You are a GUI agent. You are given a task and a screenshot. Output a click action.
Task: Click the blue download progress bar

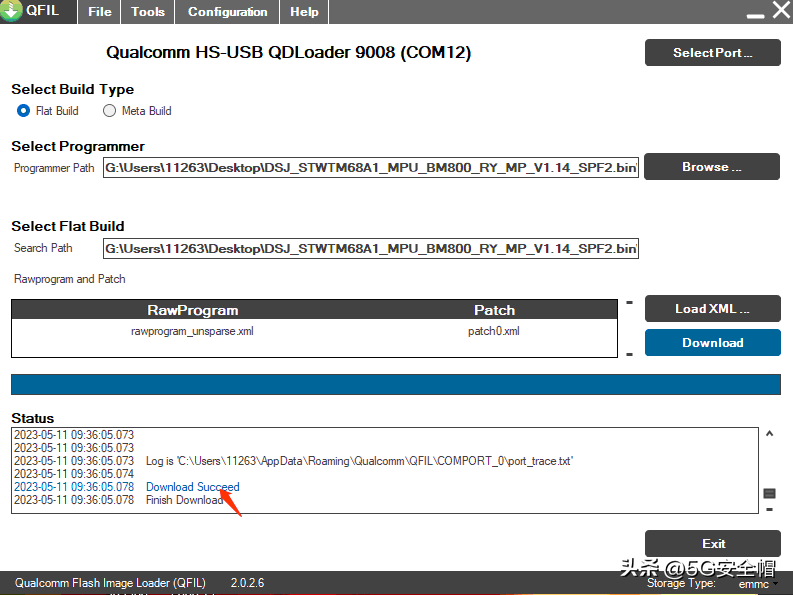(395, 385)
